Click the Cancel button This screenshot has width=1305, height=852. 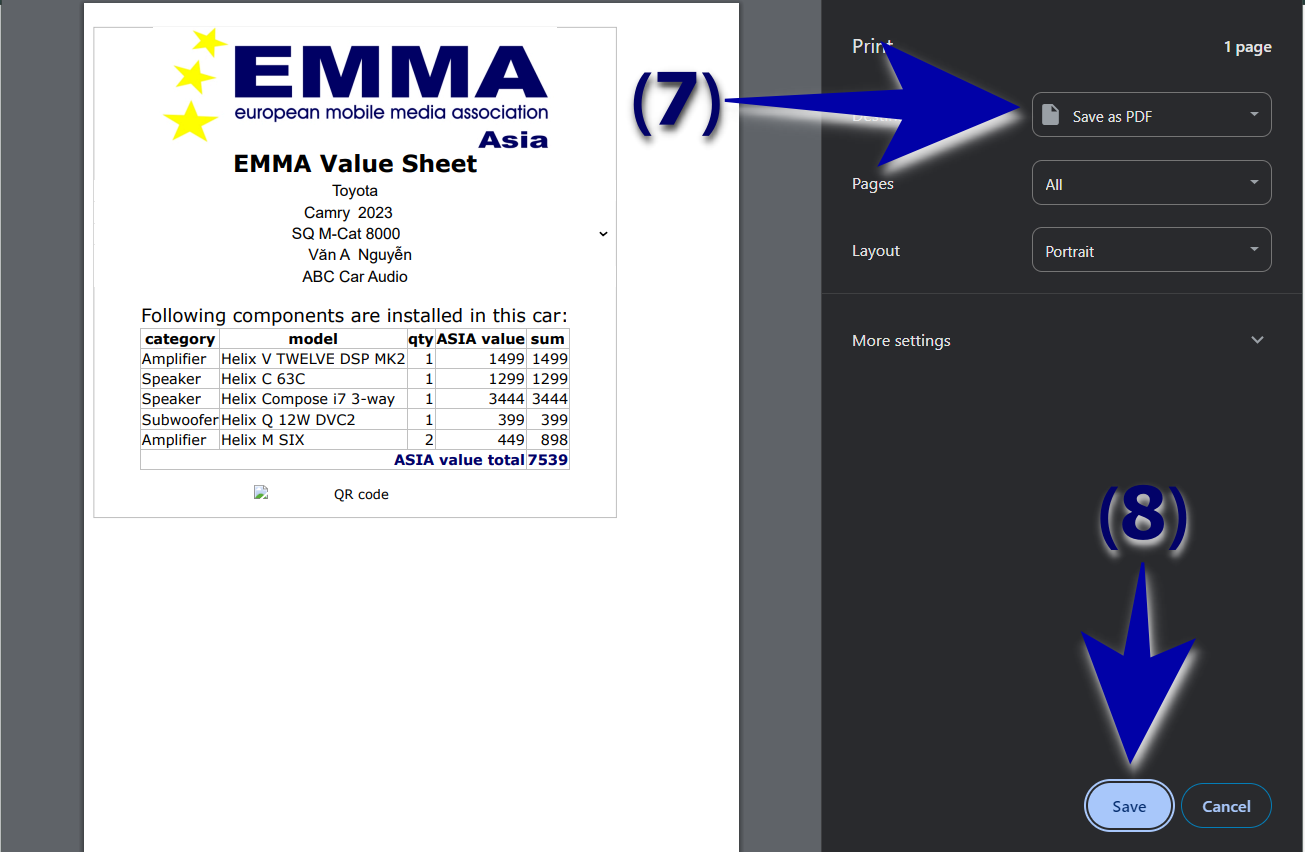pos(1226,806)
